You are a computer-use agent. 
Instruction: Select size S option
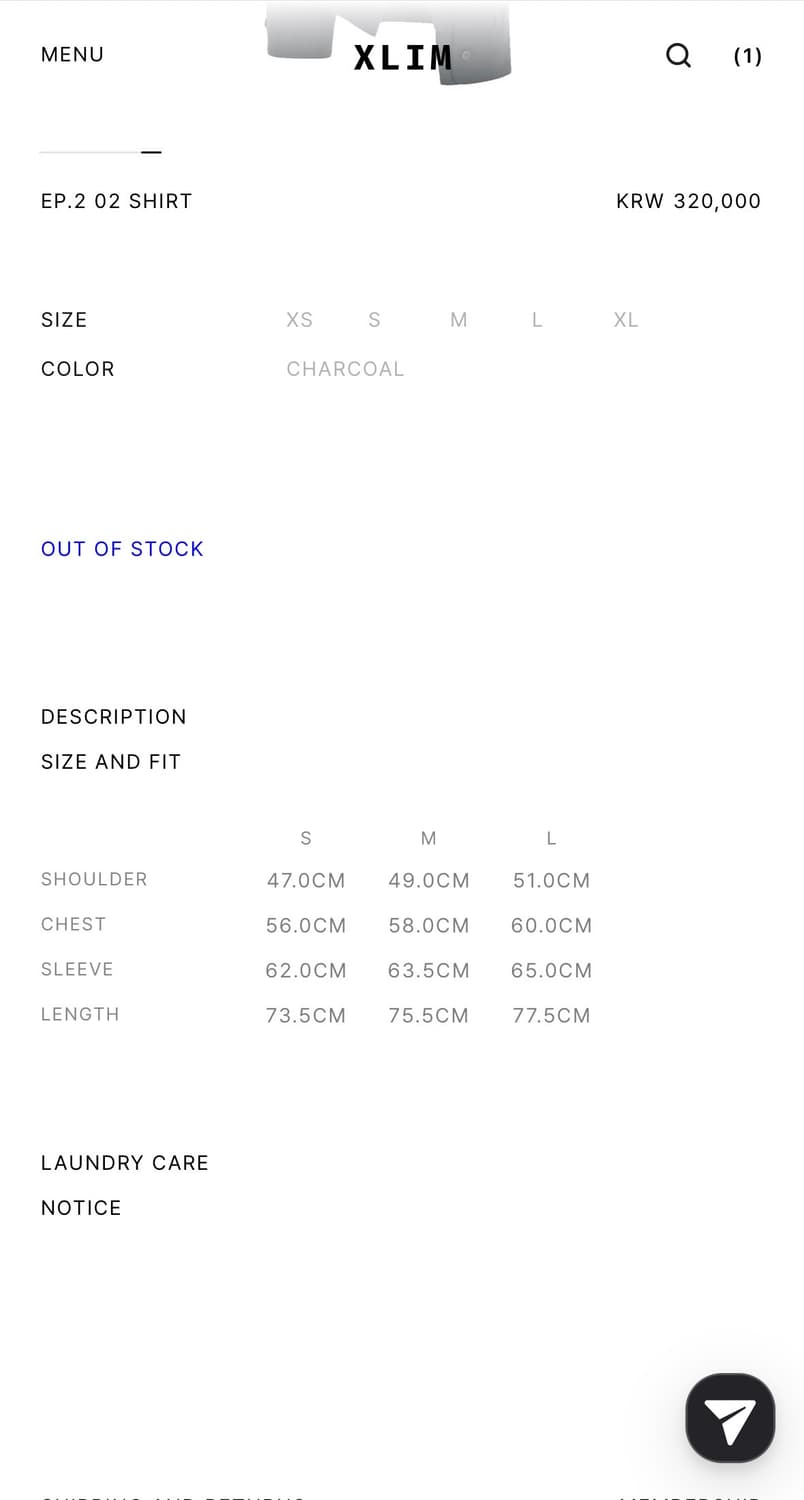tap(375, 320)
